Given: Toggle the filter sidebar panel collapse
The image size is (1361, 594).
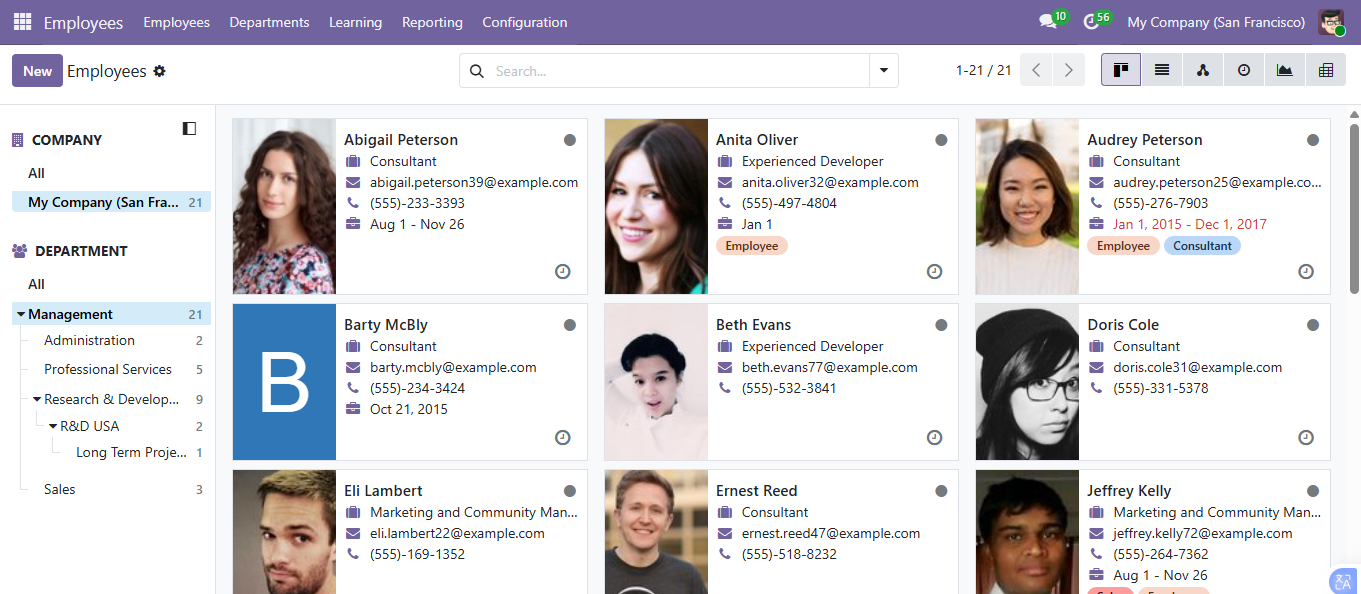Looking at the screenshot, I should (189, 128).
